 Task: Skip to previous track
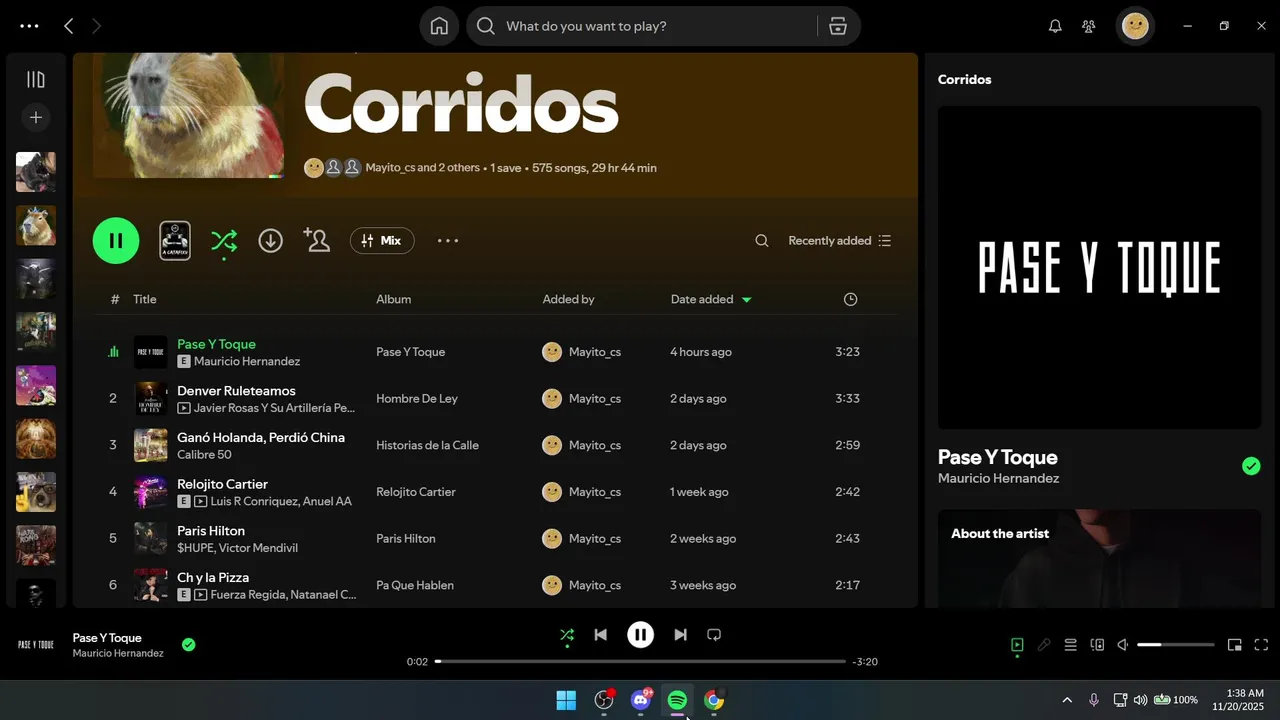600,634
